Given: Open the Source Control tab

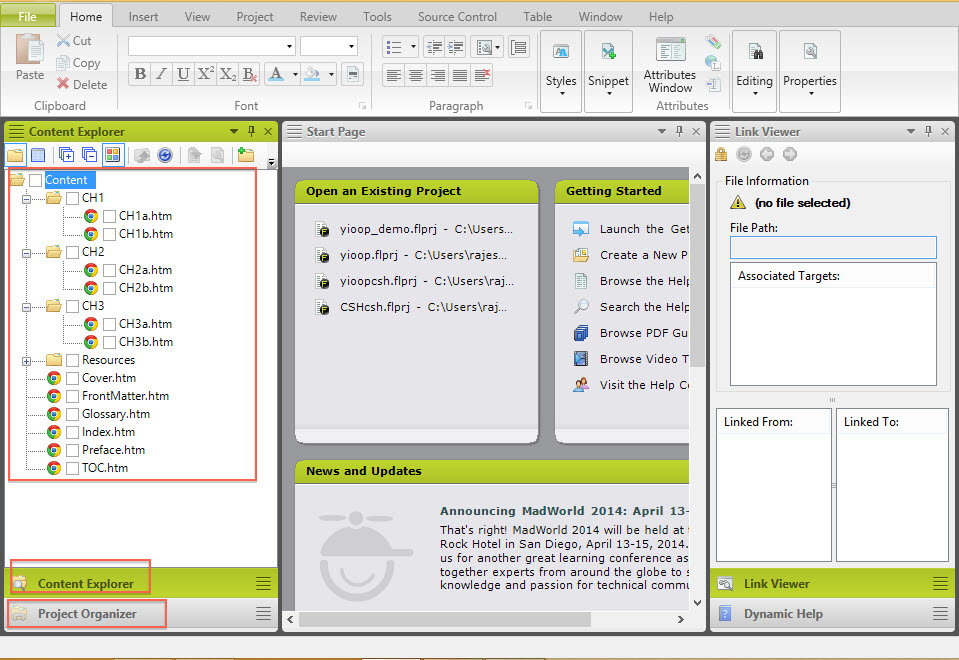Looking at the screenshot, I should tap(457, 17).
